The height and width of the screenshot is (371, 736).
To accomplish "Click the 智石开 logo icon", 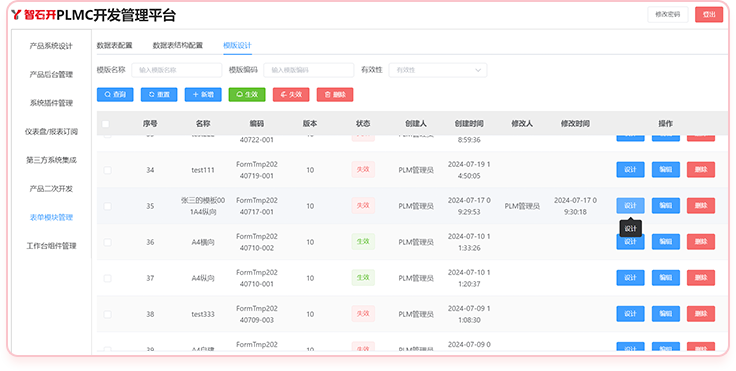I will (16, 15).
